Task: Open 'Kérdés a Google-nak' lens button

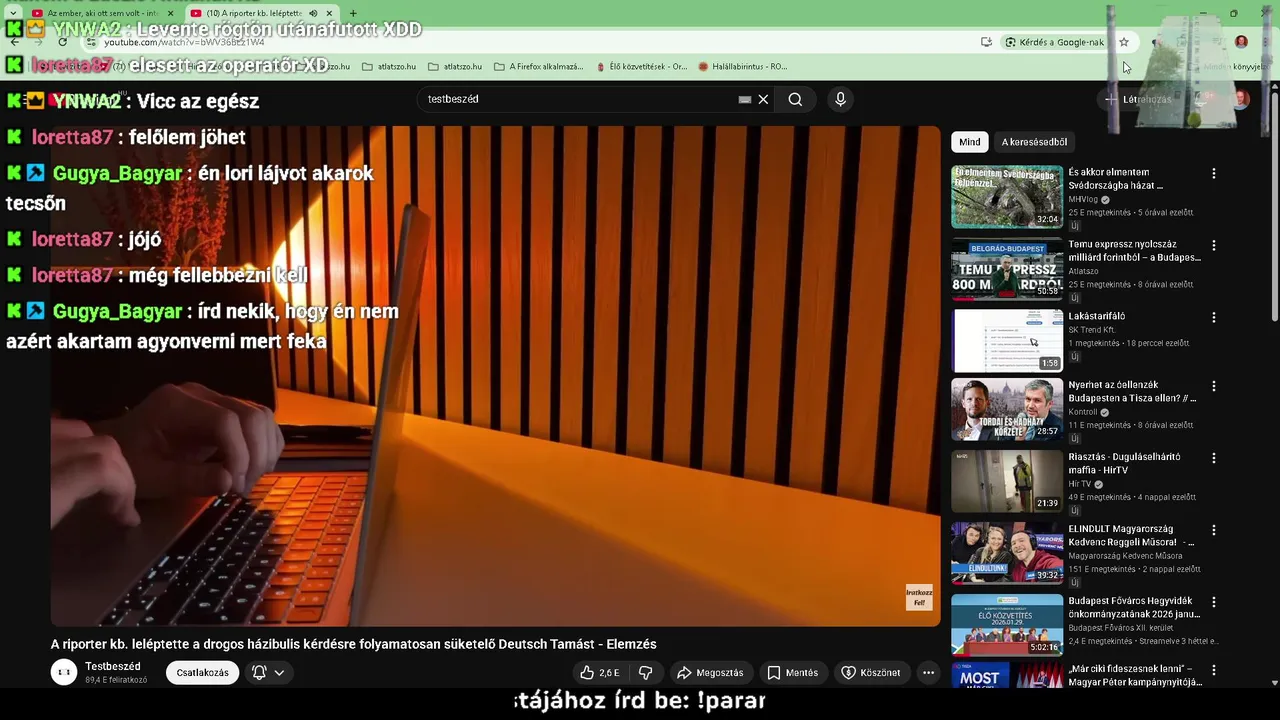Action: point(1054,42)
